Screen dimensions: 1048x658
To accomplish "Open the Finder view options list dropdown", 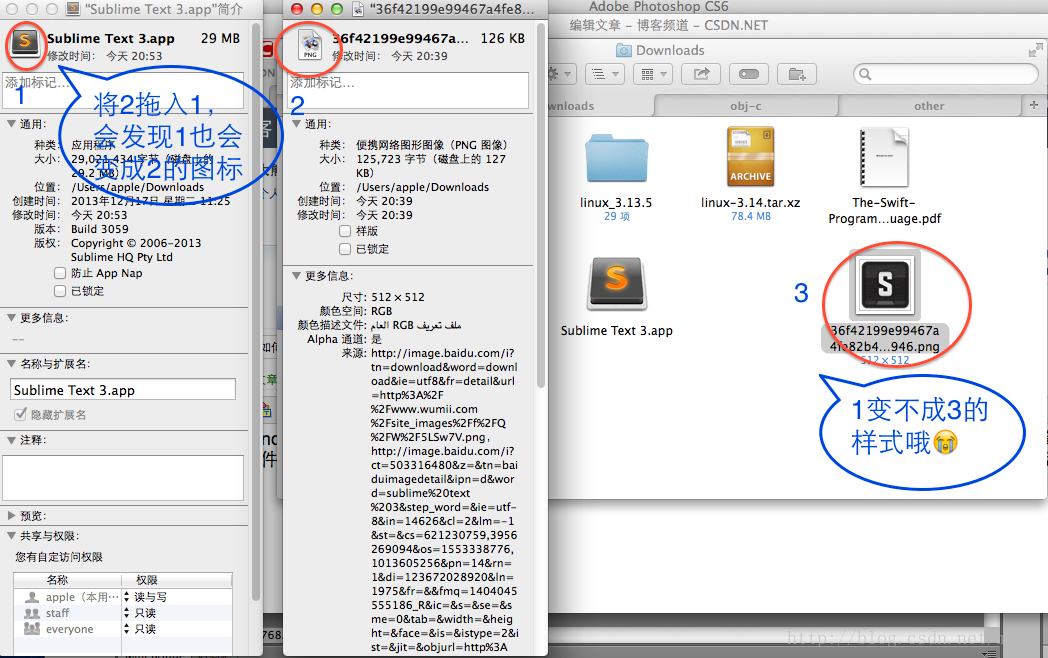I will [605, 74].
